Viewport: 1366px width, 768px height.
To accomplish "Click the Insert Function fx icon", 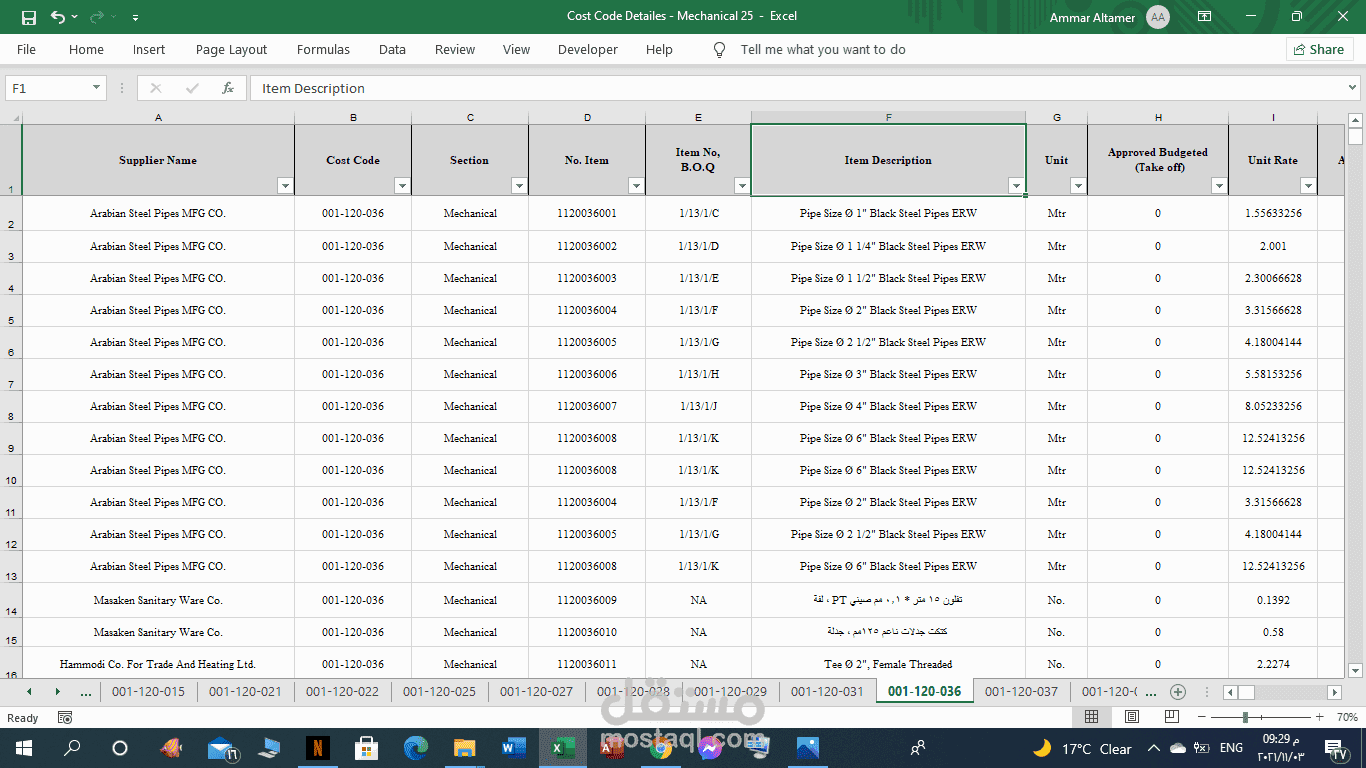I will click(228, 88).
